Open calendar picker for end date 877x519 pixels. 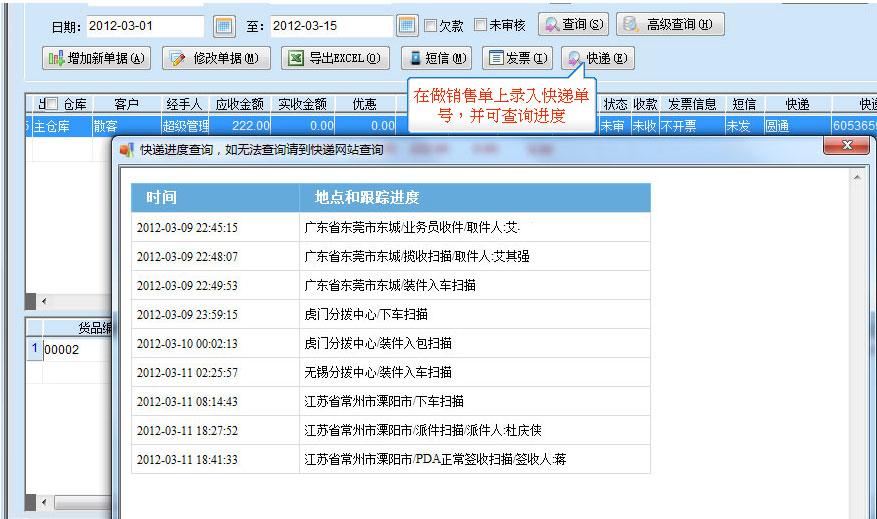coord(407,25)
